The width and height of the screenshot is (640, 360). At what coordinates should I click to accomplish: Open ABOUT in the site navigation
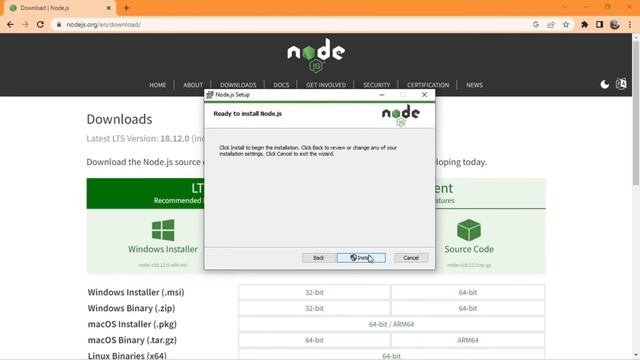193,85
